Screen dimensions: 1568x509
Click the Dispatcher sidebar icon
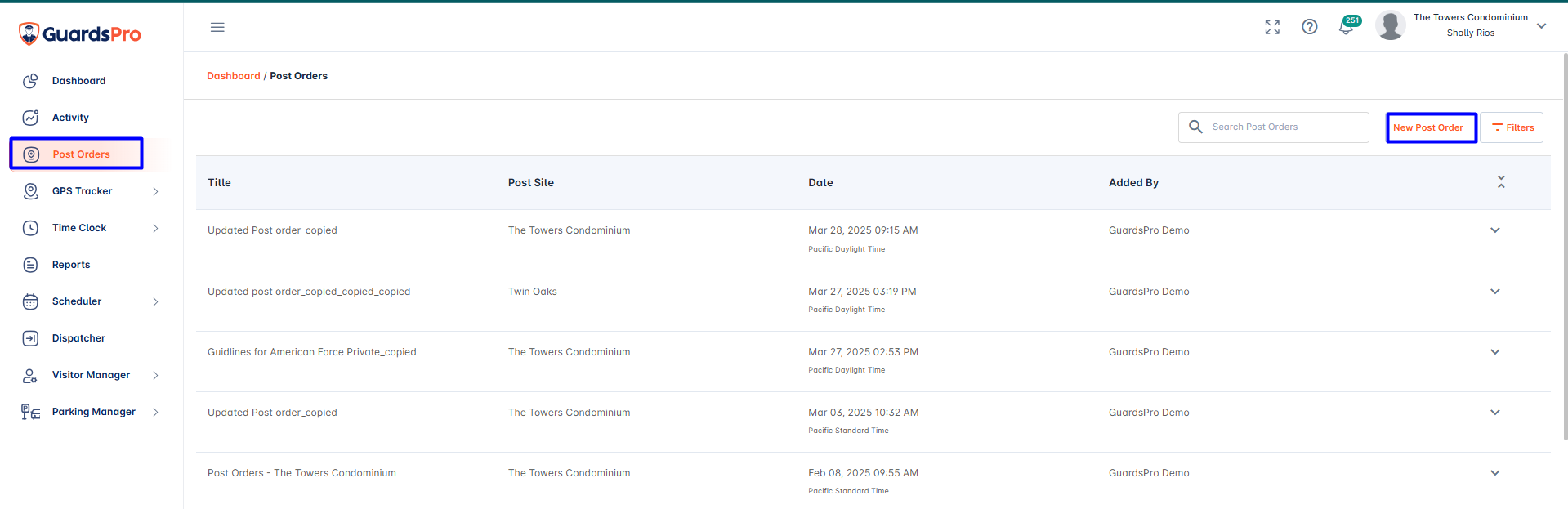tap(30, 338)
